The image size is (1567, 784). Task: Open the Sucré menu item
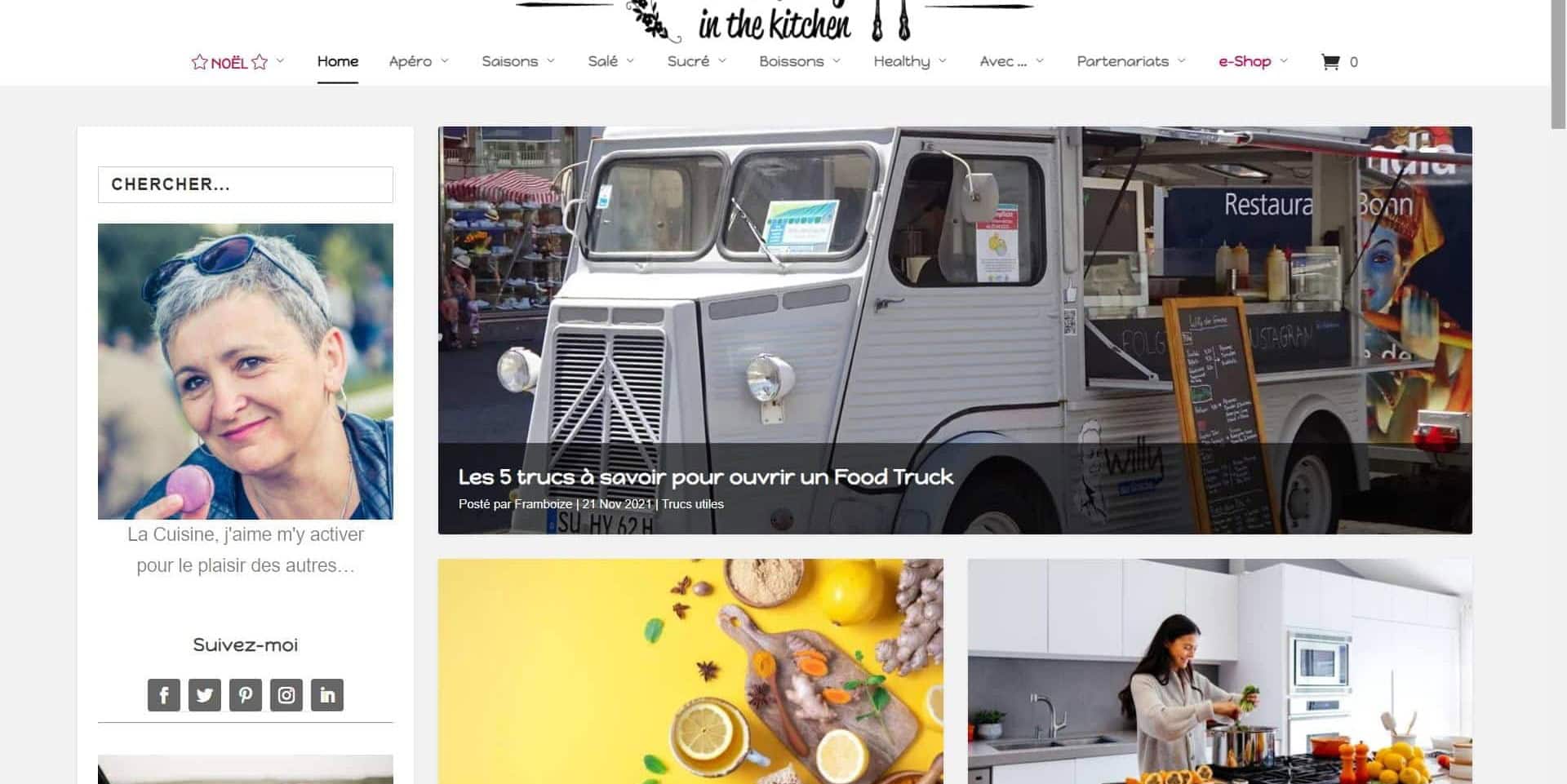click(688, 61)
